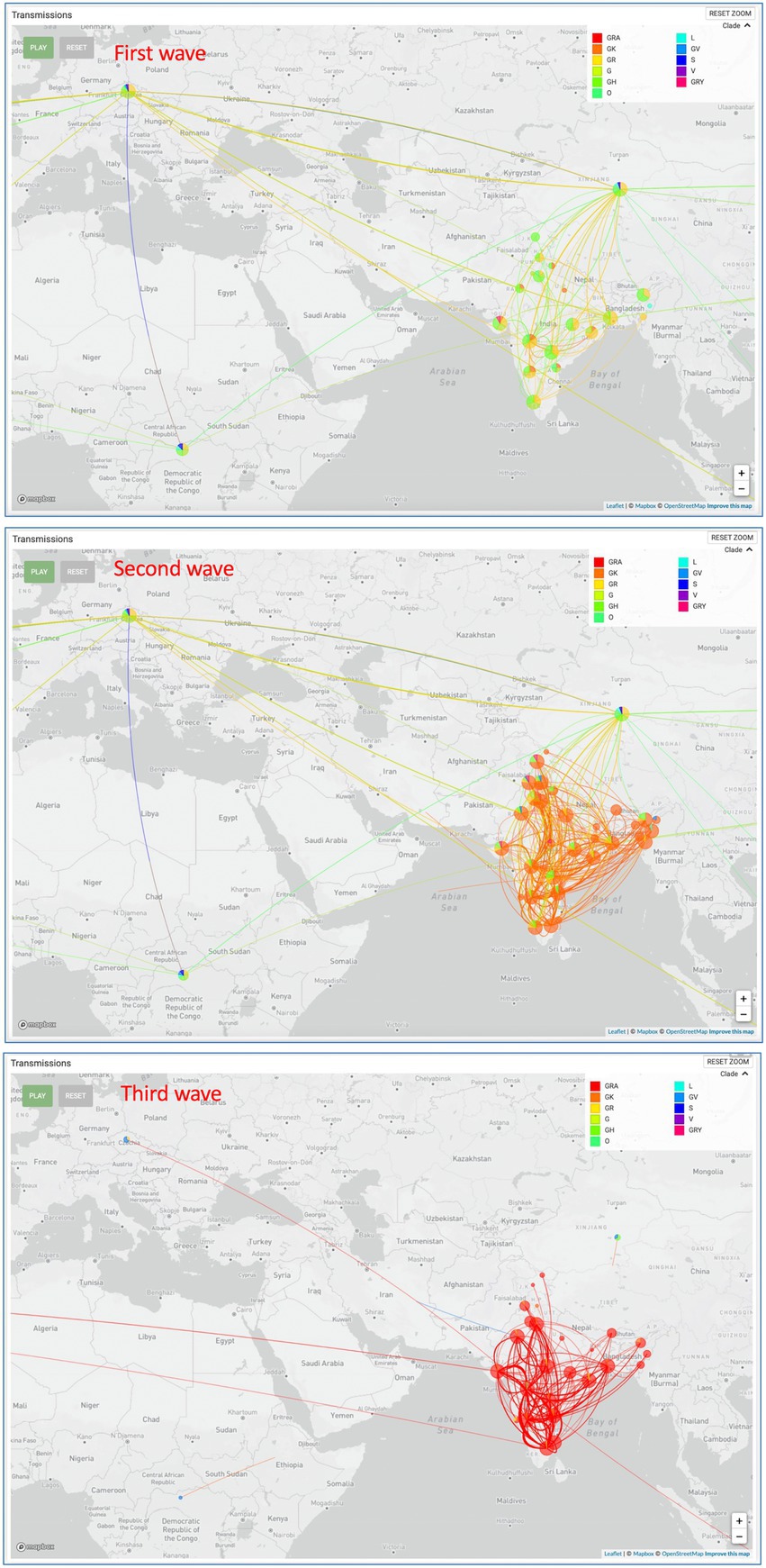The image size is (766, 1568).
Task: Open the Leaflet link on First wave map
Action: 615,506
